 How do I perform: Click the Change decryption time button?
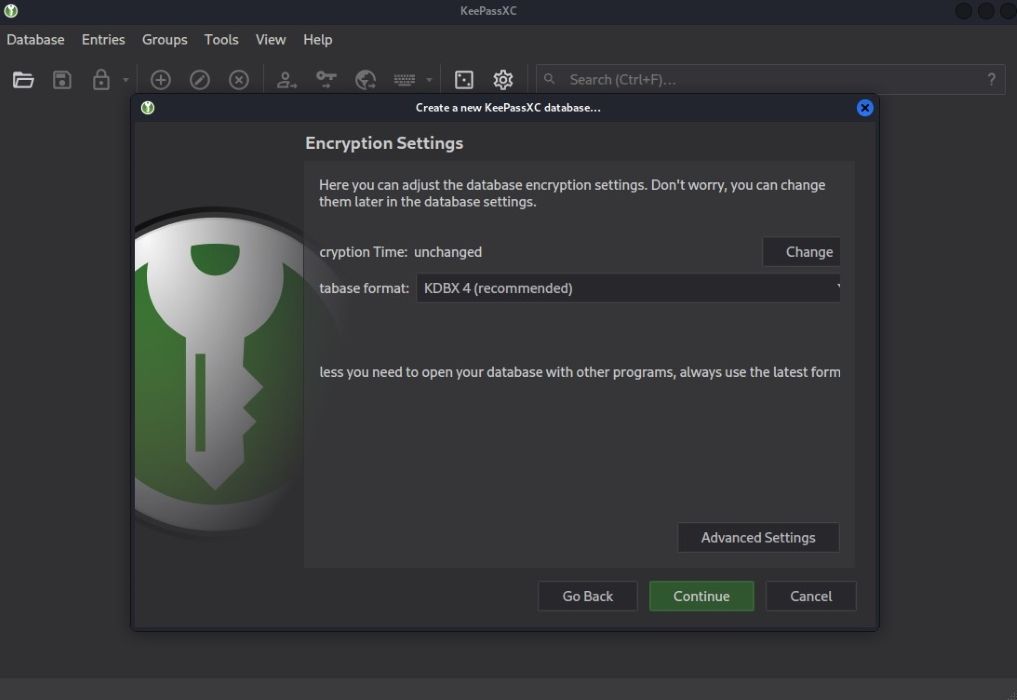[801, 252]
